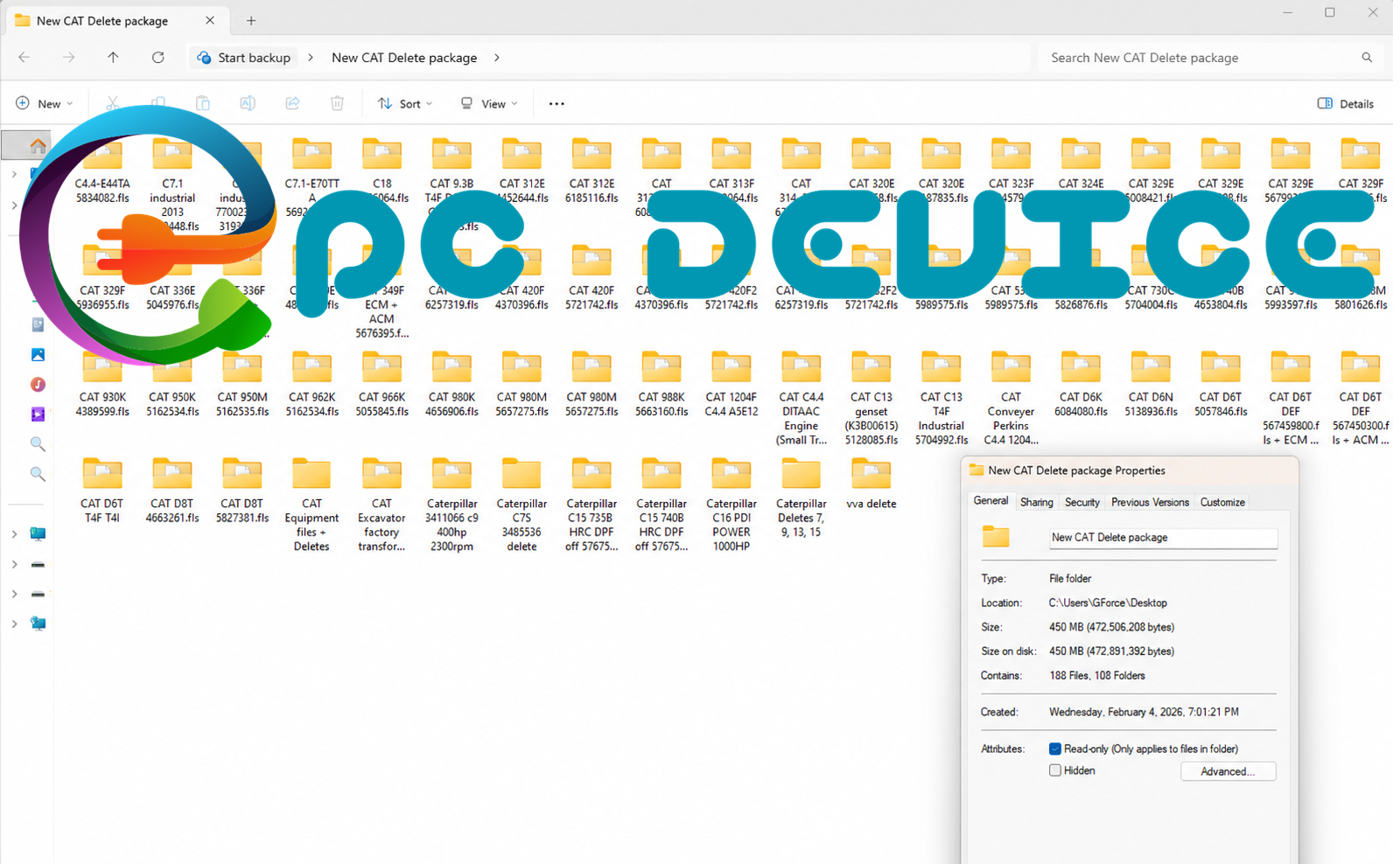Click the search magnifier in the search box
1400x864 pixels.
click(1367, 58)
